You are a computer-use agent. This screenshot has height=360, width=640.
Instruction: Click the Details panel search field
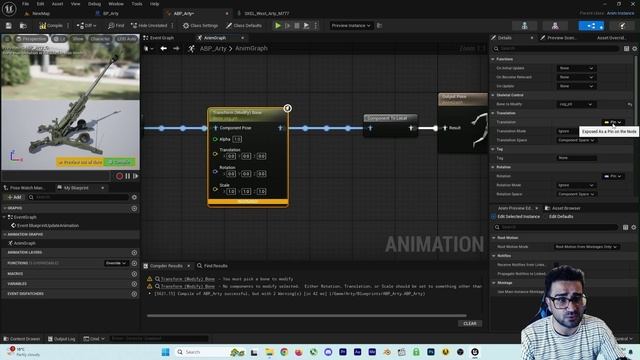point(556,49)
